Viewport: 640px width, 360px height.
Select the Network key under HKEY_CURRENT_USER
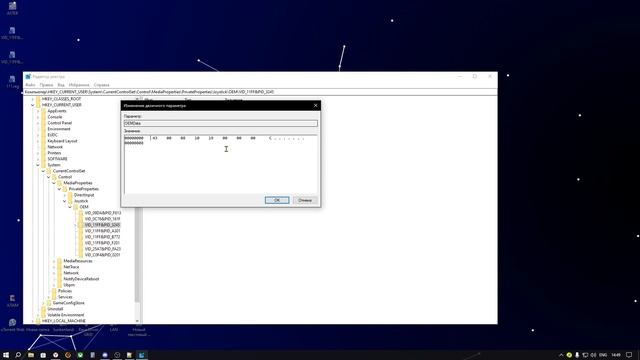click(55, 147)
